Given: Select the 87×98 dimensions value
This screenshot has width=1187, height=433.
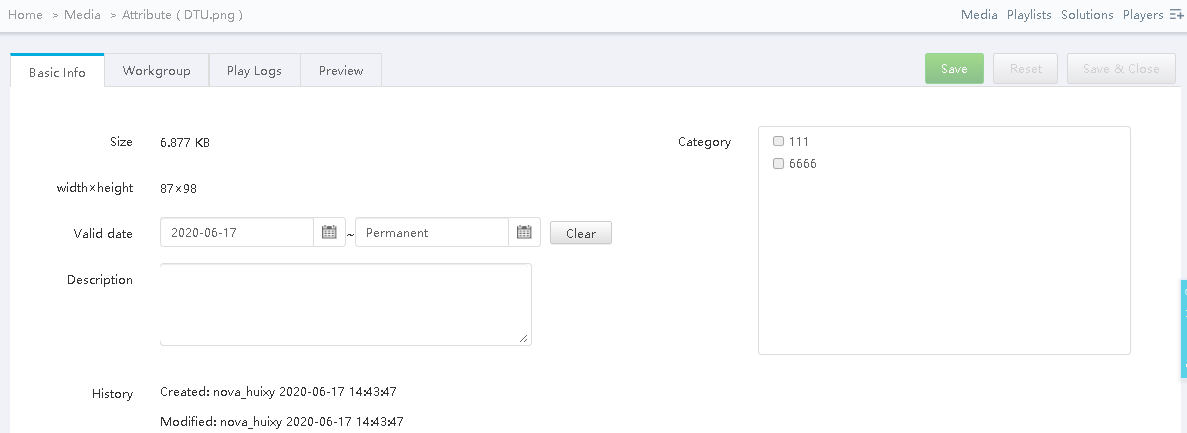Looking at the screenshot, I should click(x=179, y=188).
